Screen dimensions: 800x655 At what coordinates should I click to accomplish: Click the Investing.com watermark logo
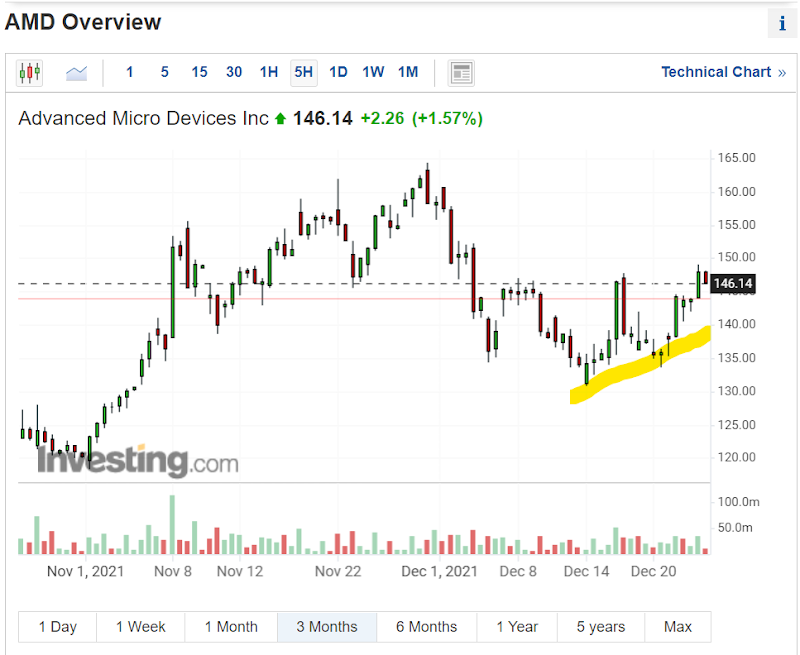coord(138,462)
